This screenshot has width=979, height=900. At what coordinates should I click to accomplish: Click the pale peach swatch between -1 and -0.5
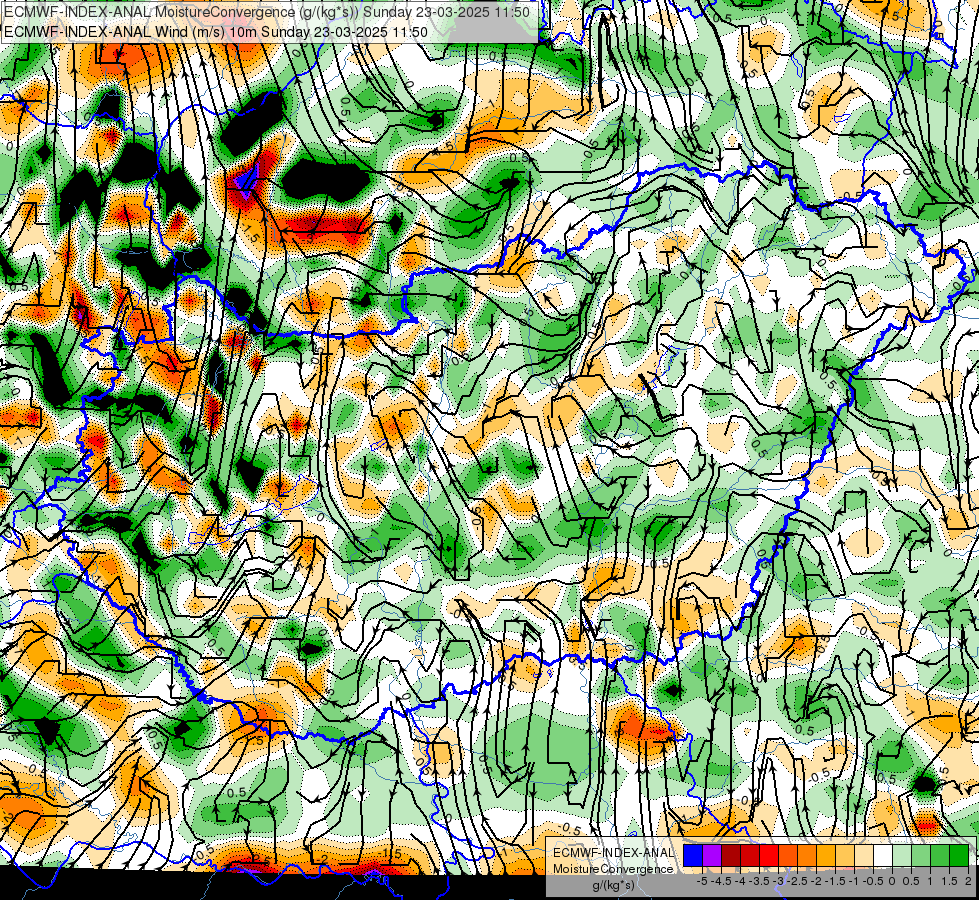(x=864, y=856)
